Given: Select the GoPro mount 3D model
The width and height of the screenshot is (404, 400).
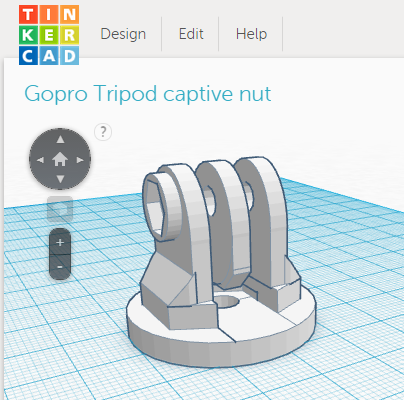Looking at the screenshot, I should coord(221,261).
